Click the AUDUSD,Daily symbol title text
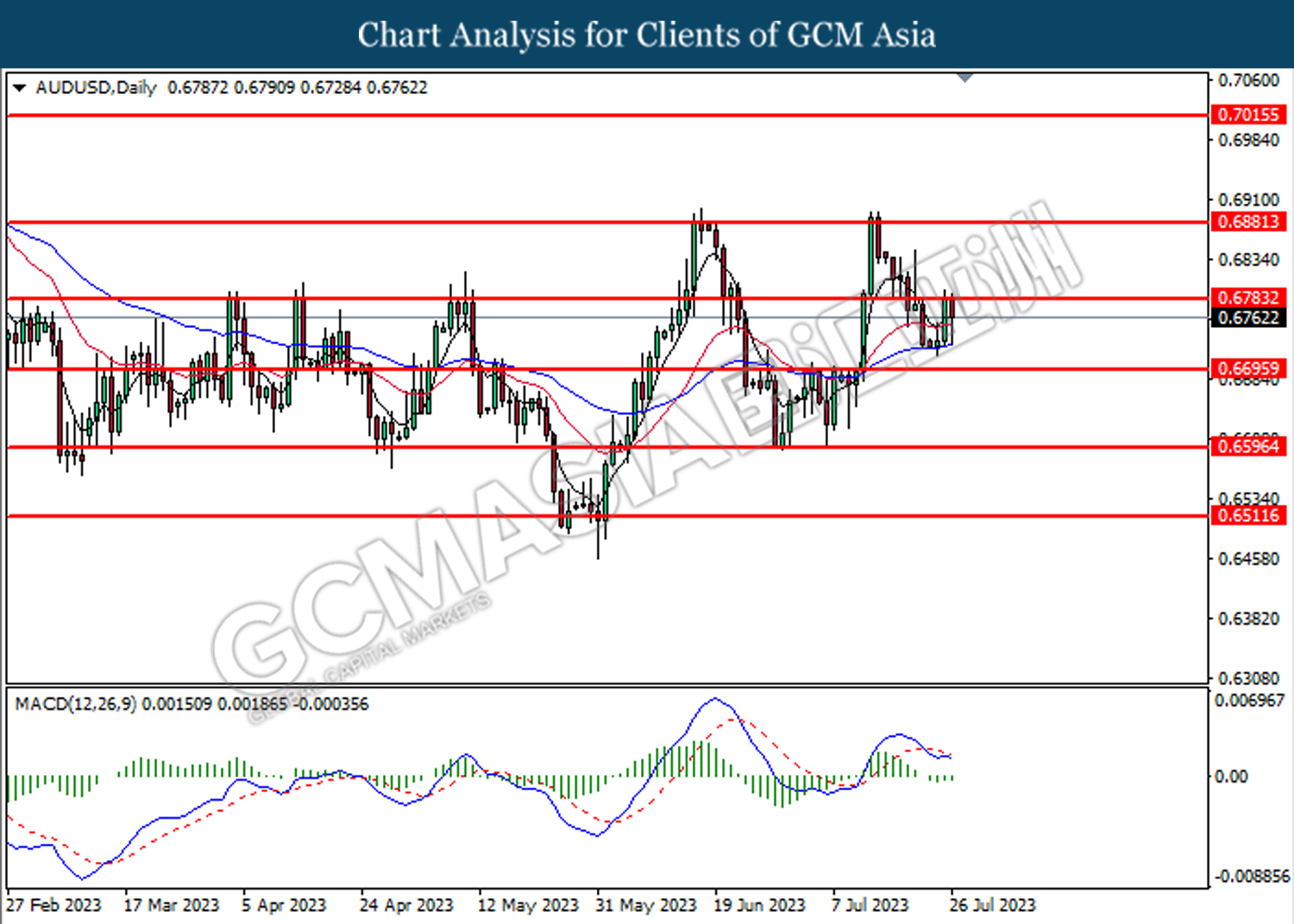The width and height of the screenshot is (1294, 924). point(96,88)
